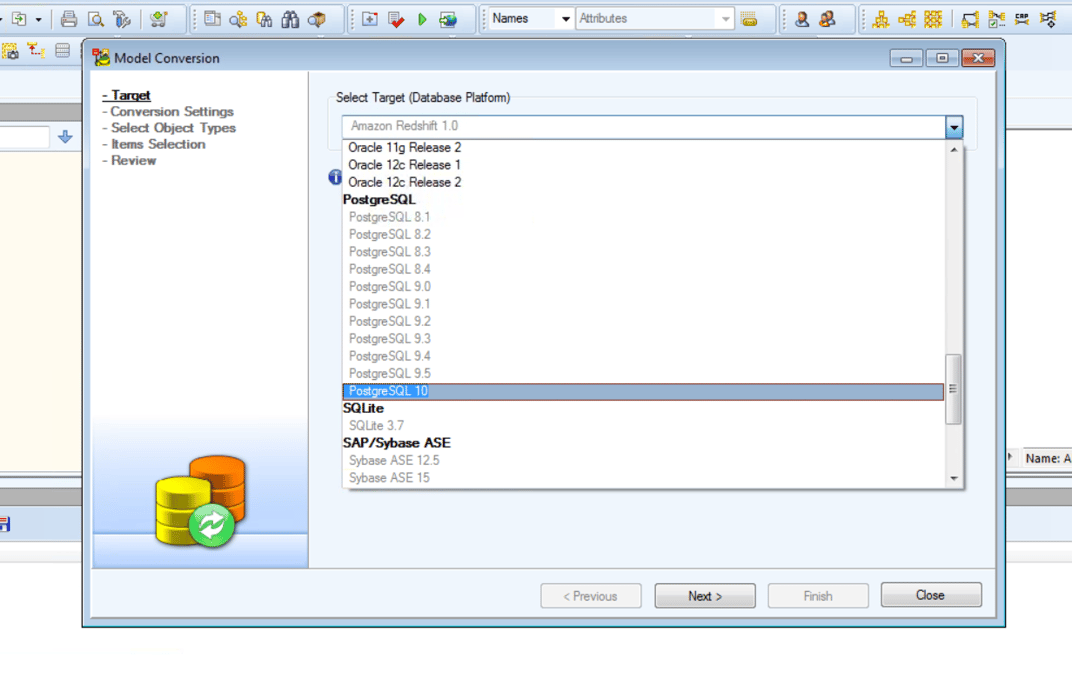Click the diagram icon with green checkbox
Viewport: 1072px width, 678px height.
[x=996, y=19]
